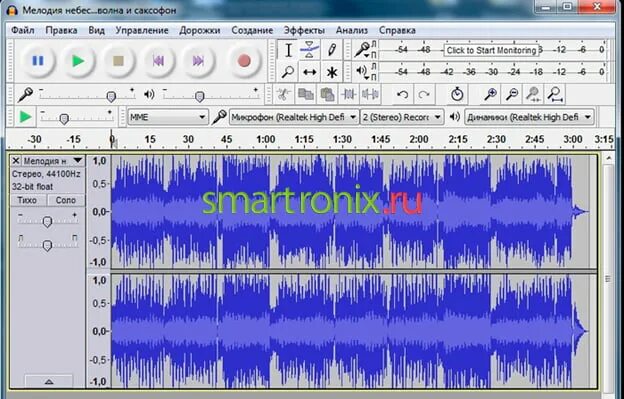Click the 2:00 mark on timeline ruler
The width and height of the screenshot is (624, 399).
tap(419, 139)
